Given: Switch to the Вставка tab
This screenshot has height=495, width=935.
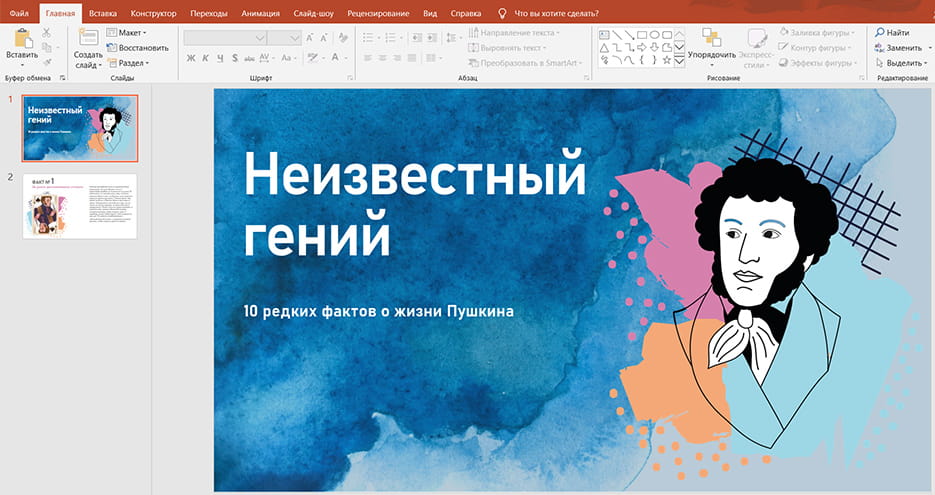Looking at the screenshot, I should click(x=102, y=13).
